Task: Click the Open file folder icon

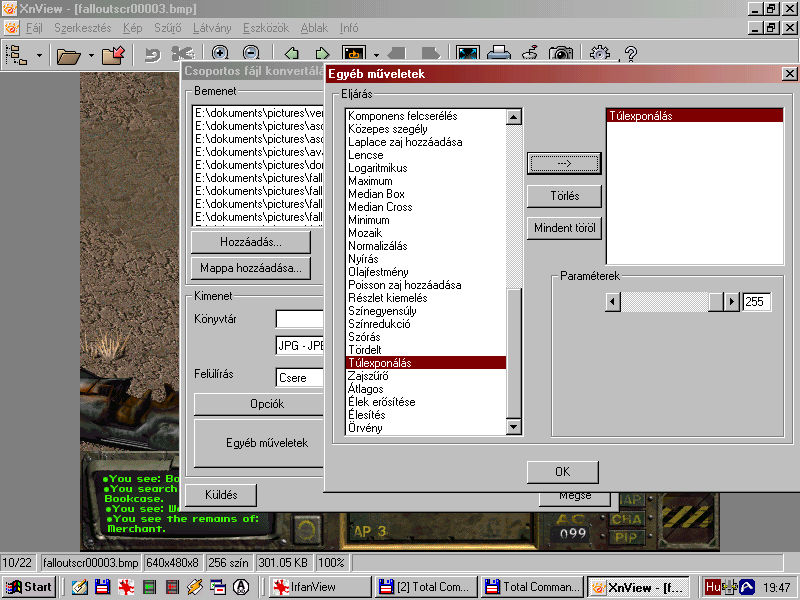Action: [x=68, y=55]
